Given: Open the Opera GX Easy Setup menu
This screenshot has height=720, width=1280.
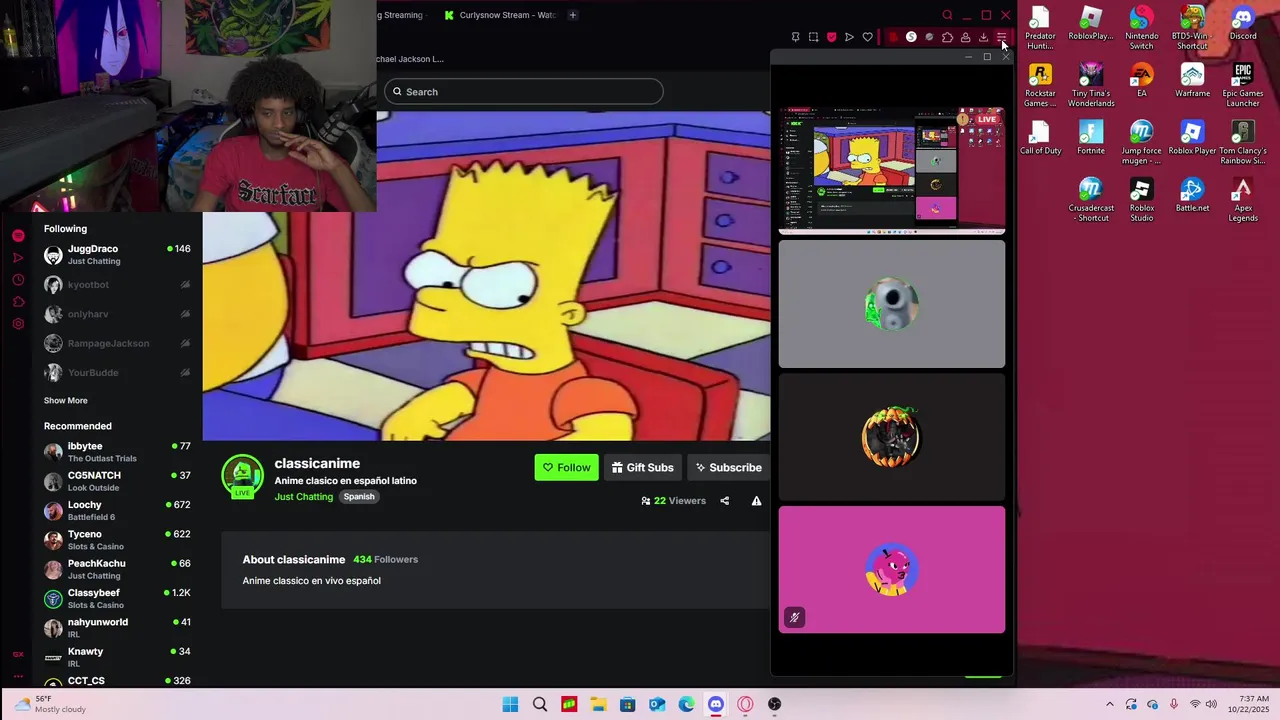Looking at the screenshot, I should pyautogui.click(x=1001, y=37).
